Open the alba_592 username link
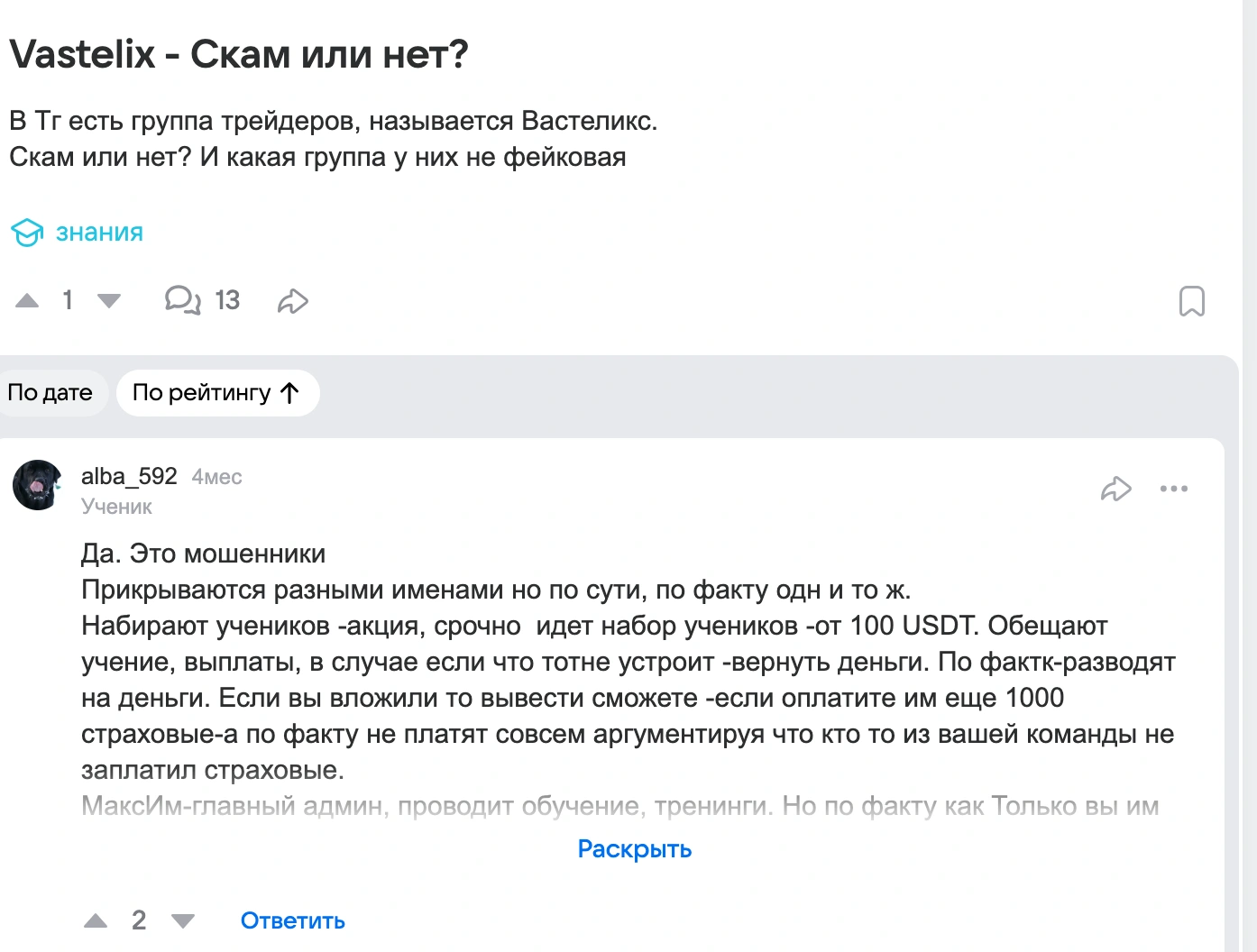The height and width of the screenshot is (952, 1257). pos(129,476)
